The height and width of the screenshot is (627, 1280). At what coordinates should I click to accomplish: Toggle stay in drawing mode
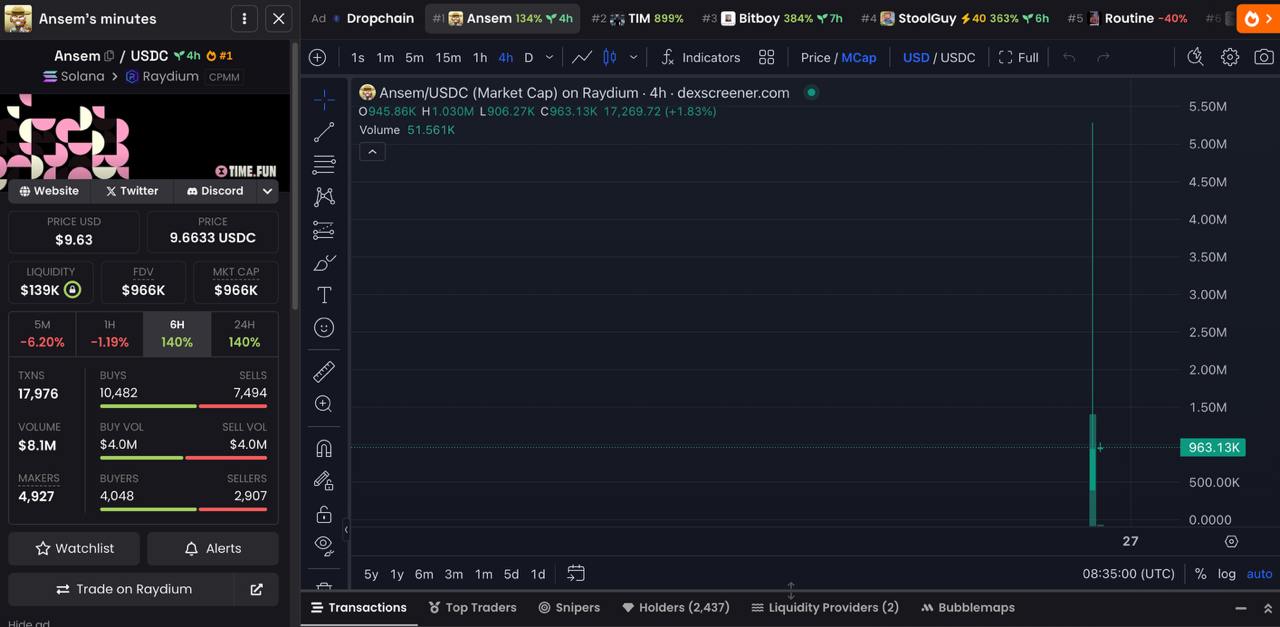coord(324,481)
